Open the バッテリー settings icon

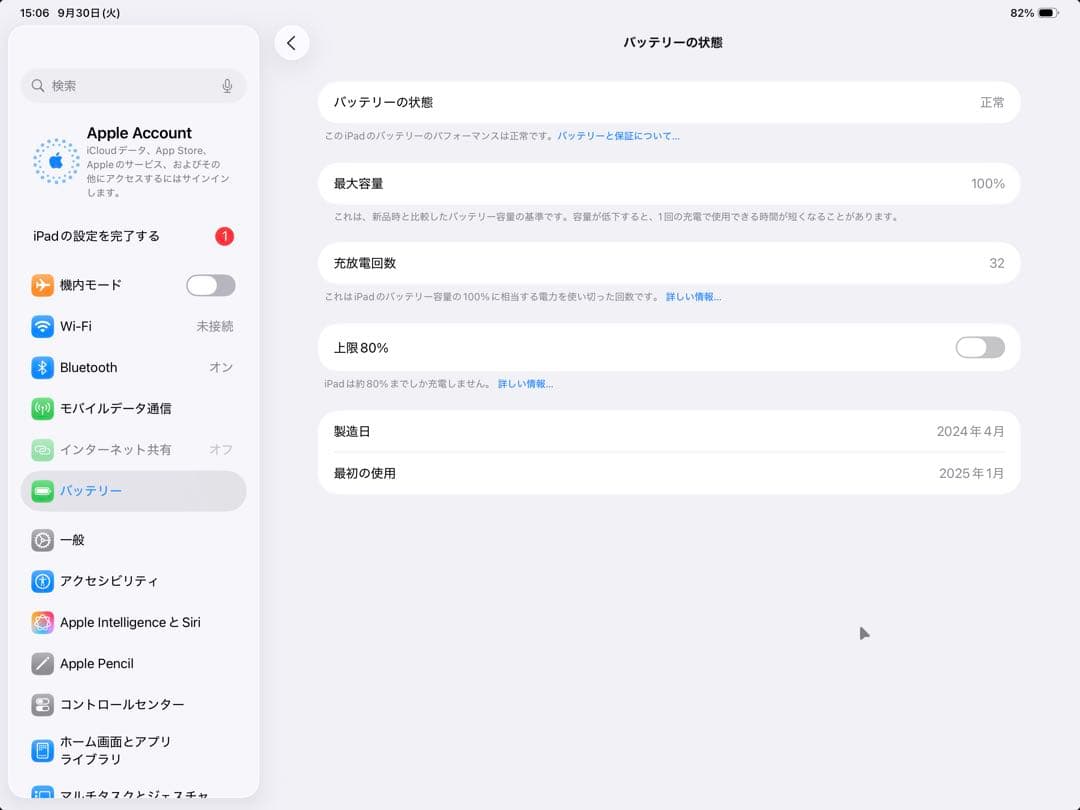[x=41, y=491]
